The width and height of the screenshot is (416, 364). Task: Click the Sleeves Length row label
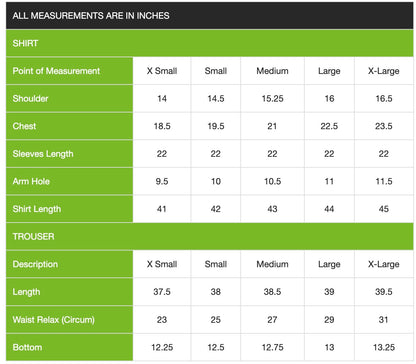click(69, 154)
